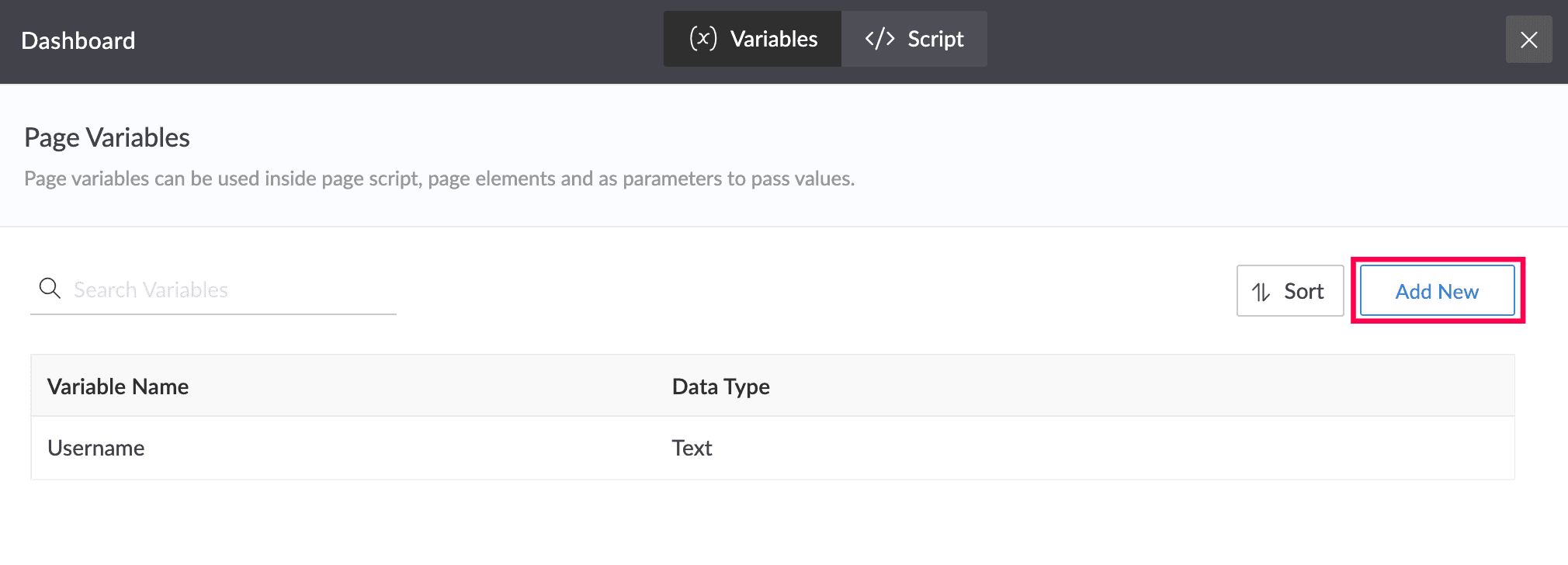Open the Script tab

pos(914,39)
